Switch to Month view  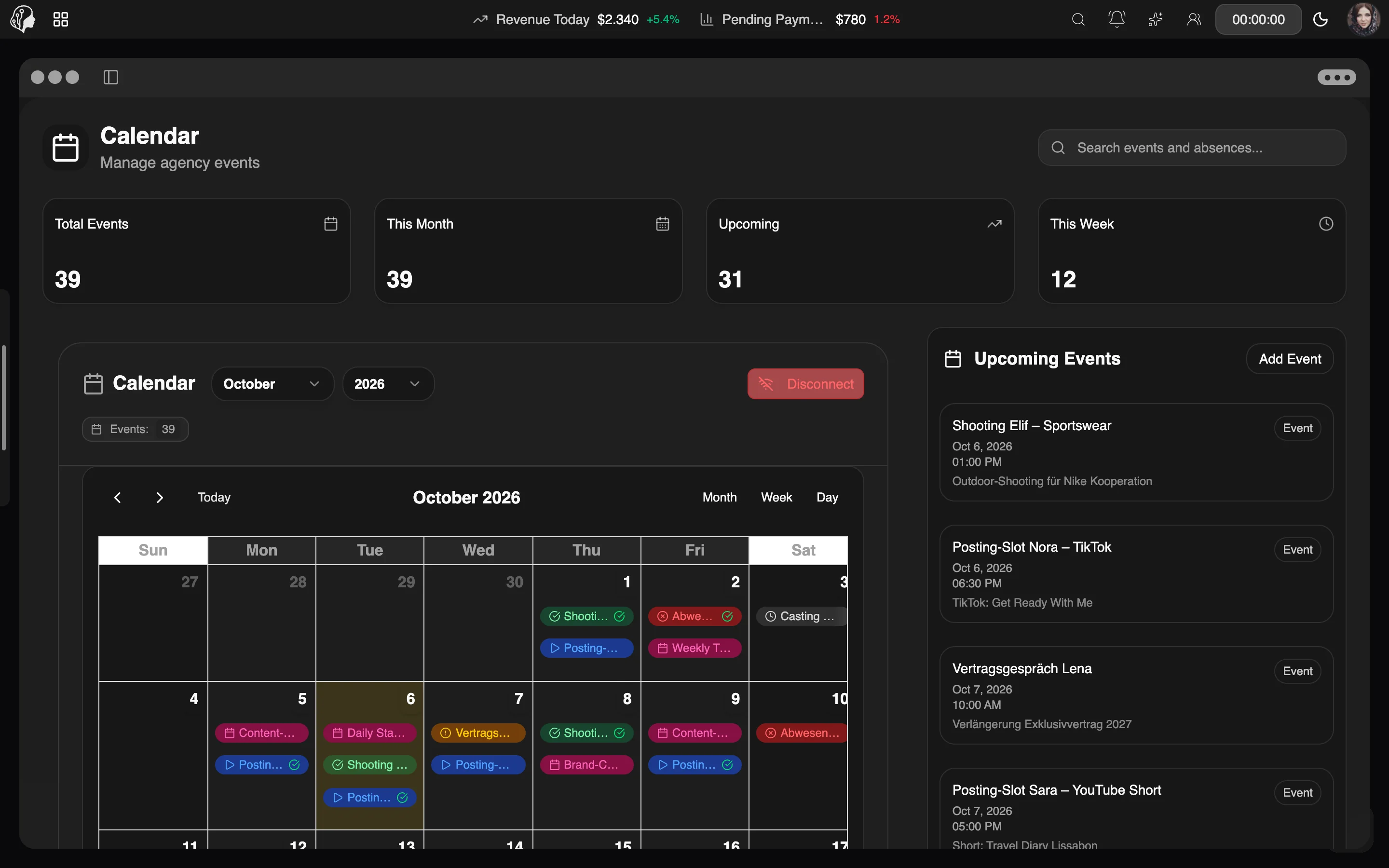click(719, 497)
